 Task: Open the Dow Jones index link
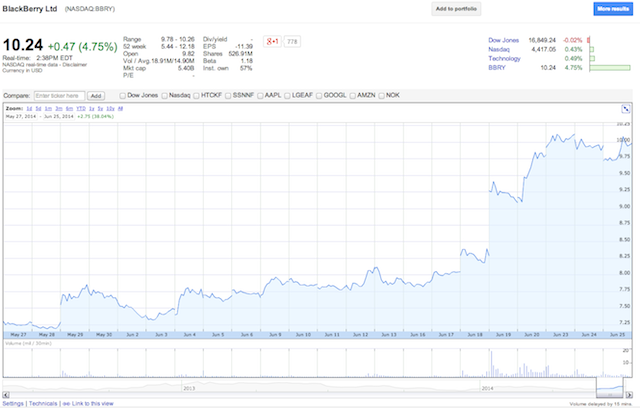tap(504, 40)
